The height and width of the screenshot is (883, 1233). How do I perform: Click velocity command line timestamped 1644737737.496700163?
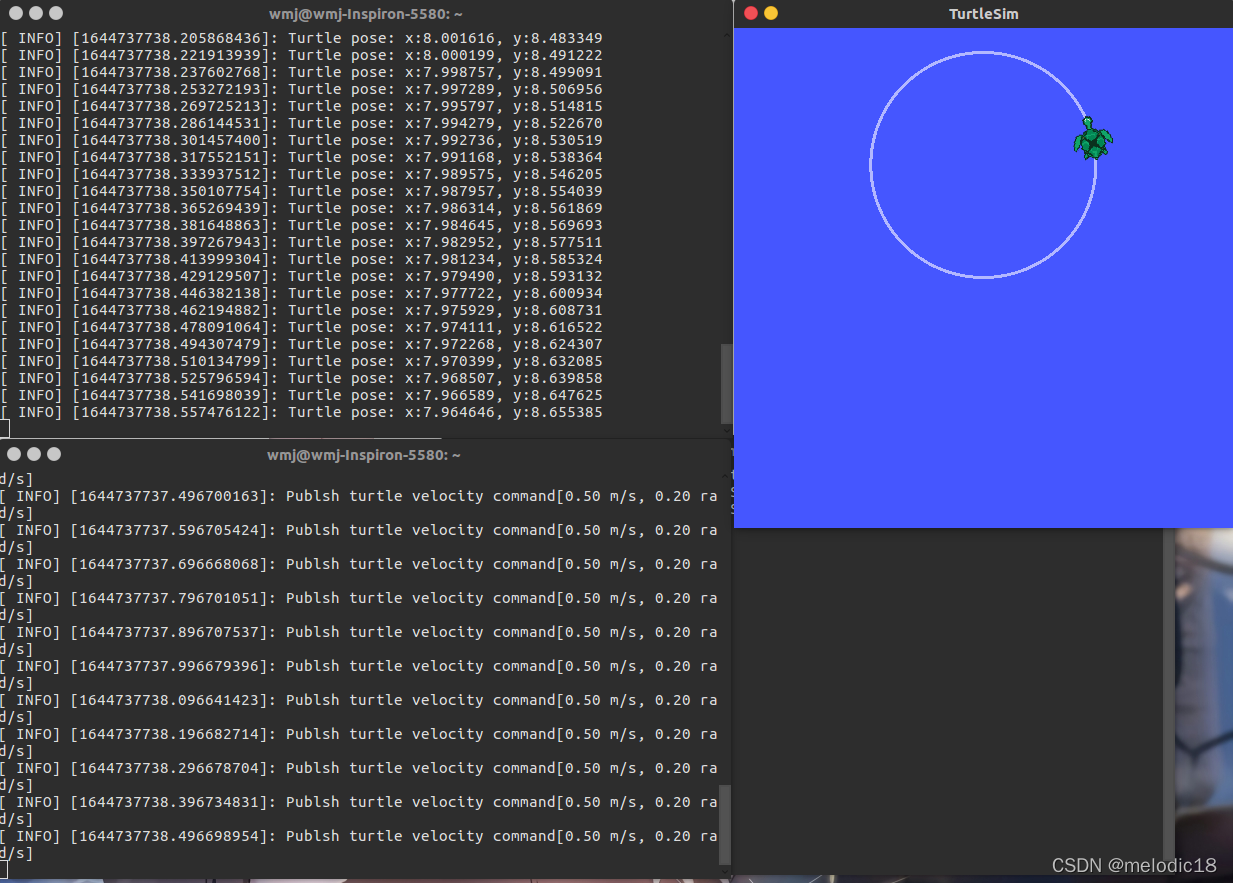point(359,496)
